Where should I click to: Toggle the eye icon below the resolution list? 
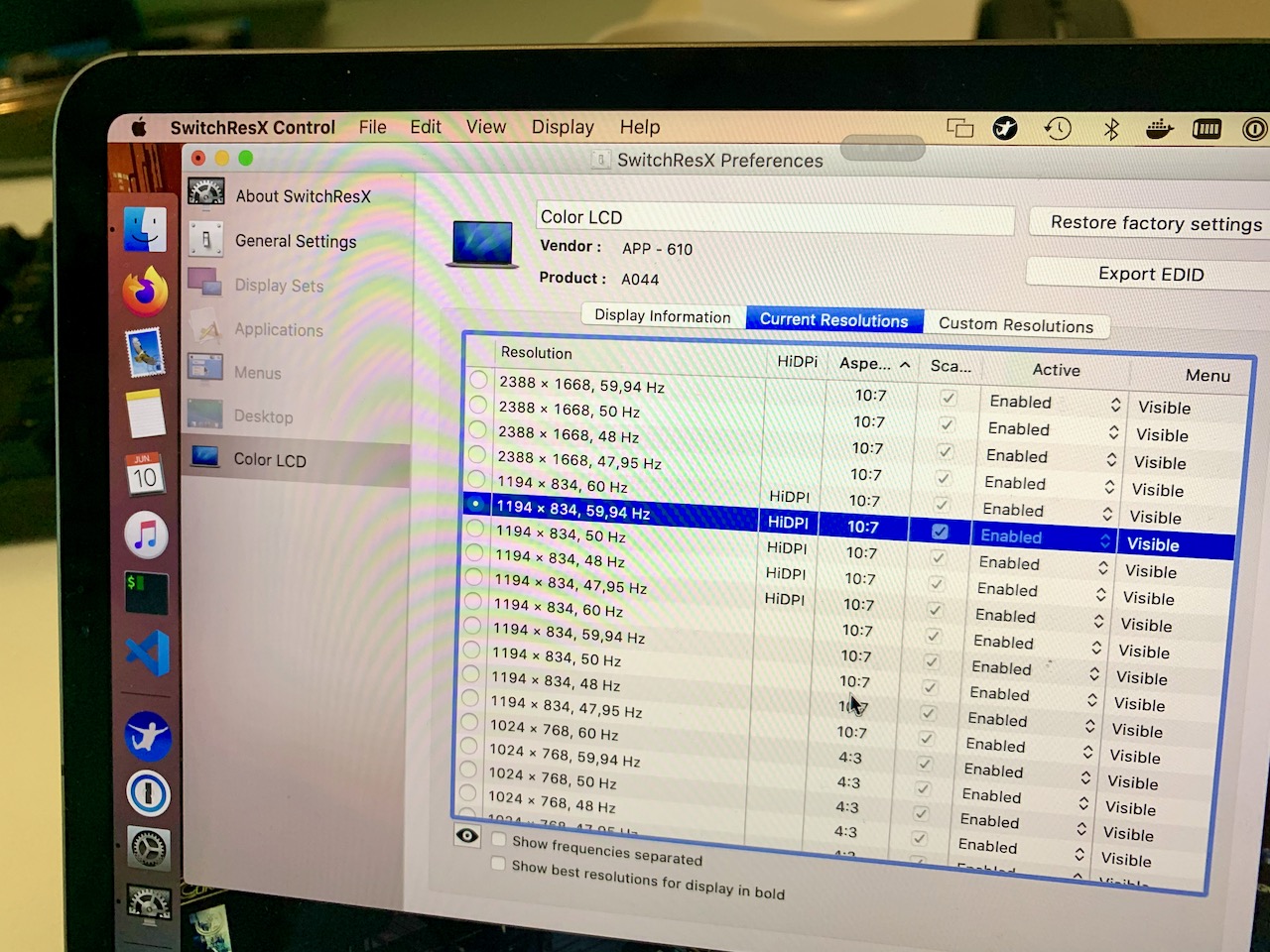pyautogui.click(x=468, y=836)
